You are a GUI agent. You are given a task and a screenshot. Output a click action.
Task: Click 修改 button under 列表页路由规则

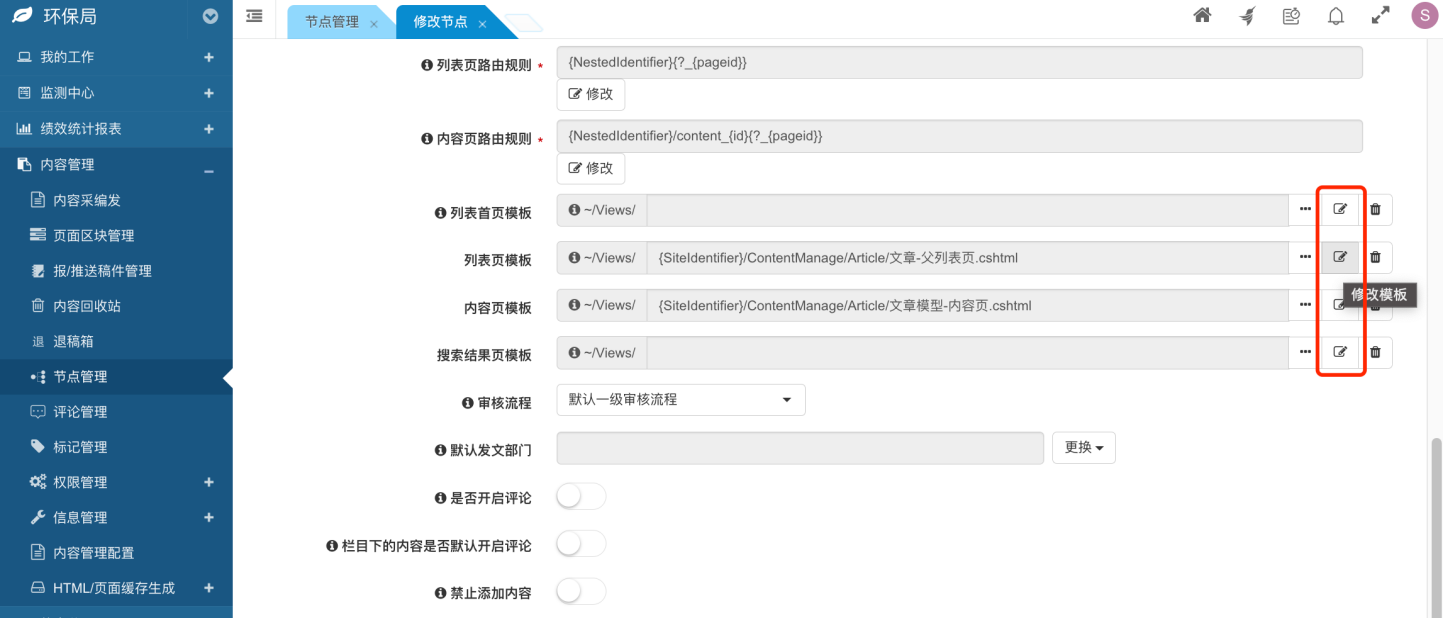coord(590,95)
